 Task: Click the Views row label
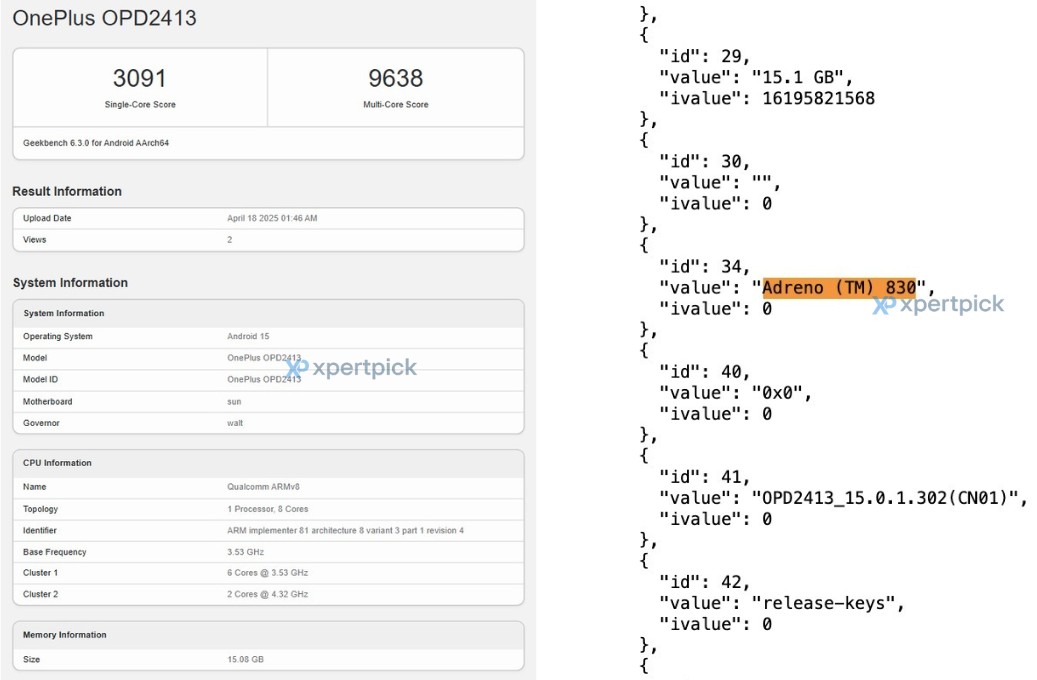[34, 239]
